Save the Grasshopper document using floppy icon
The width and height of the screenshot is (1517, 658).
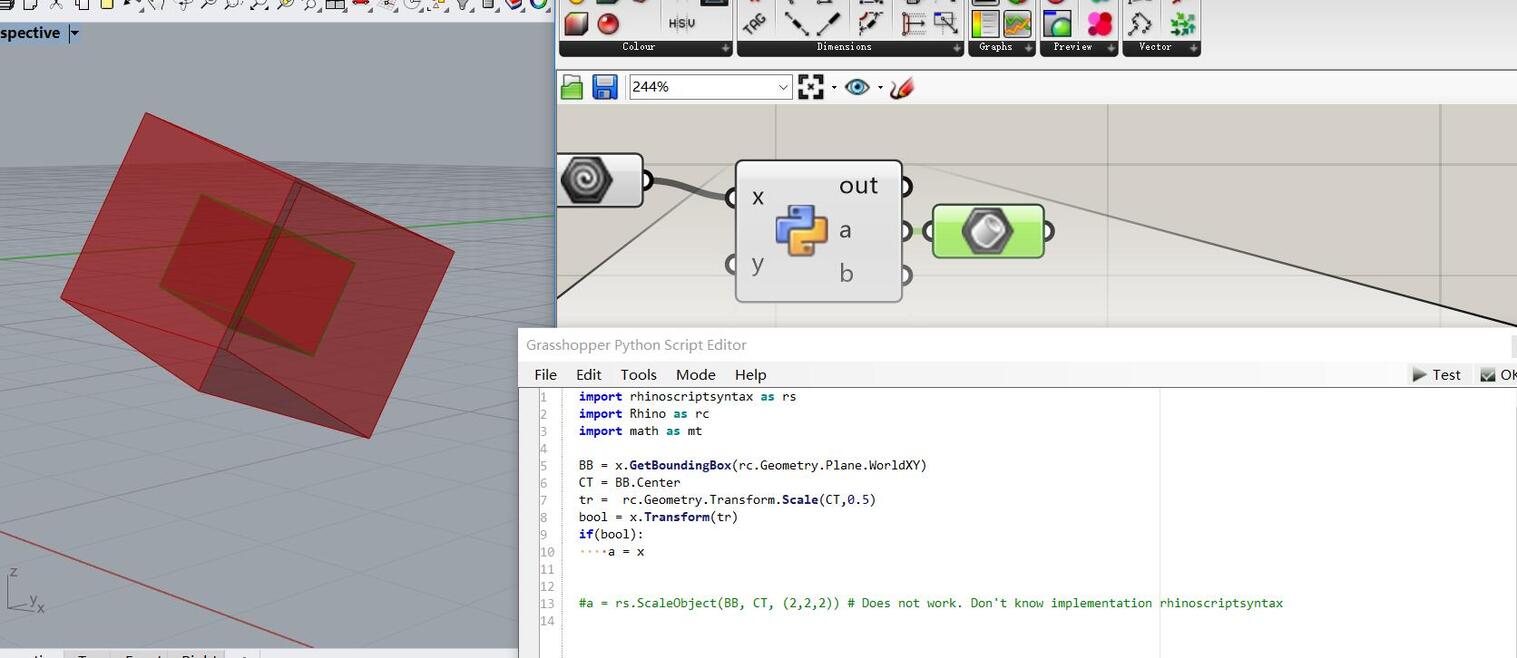pyautogui.click(x=605, y=87)
